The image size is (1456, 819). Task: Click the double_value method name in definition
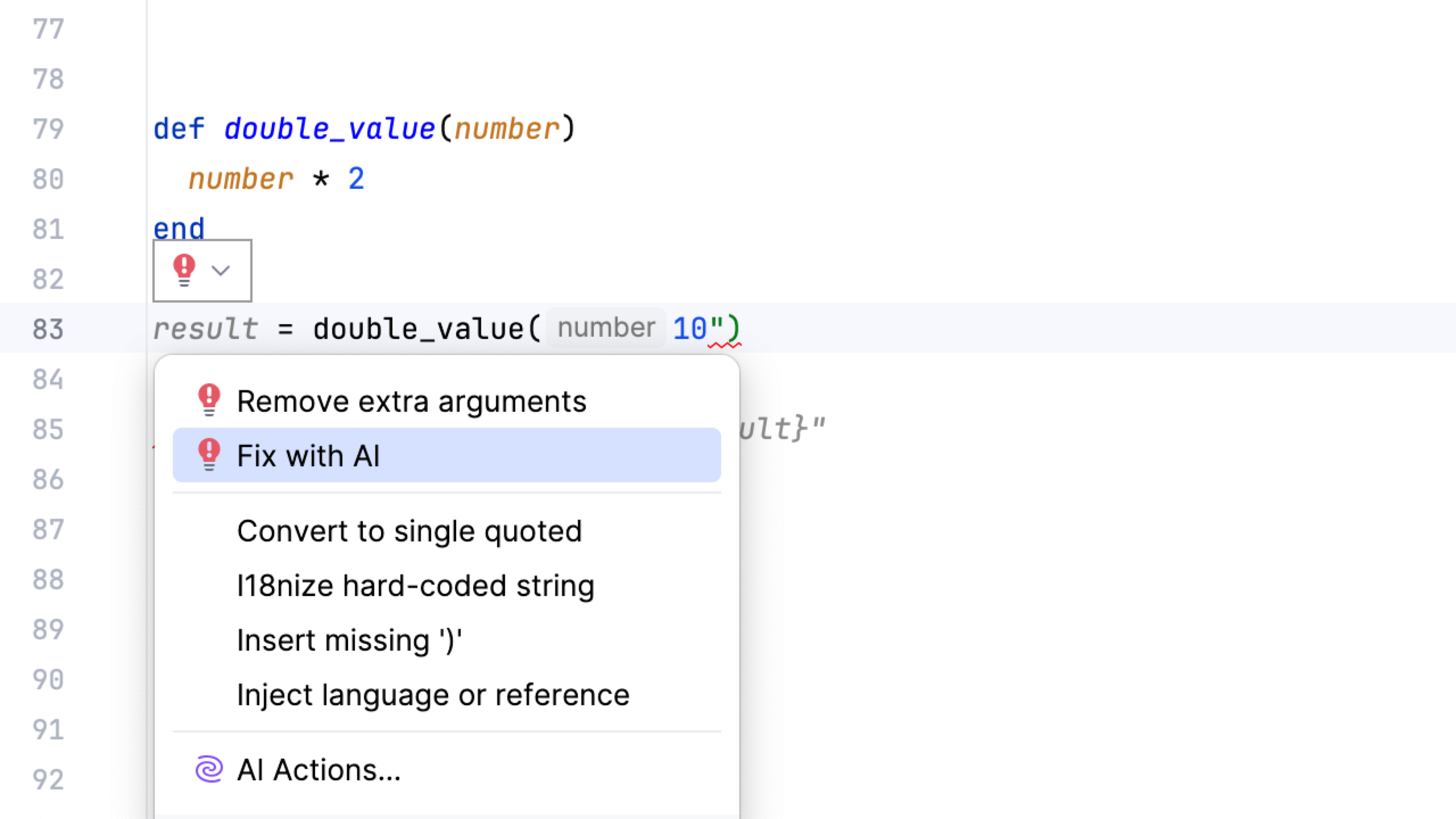coord(330,129)
